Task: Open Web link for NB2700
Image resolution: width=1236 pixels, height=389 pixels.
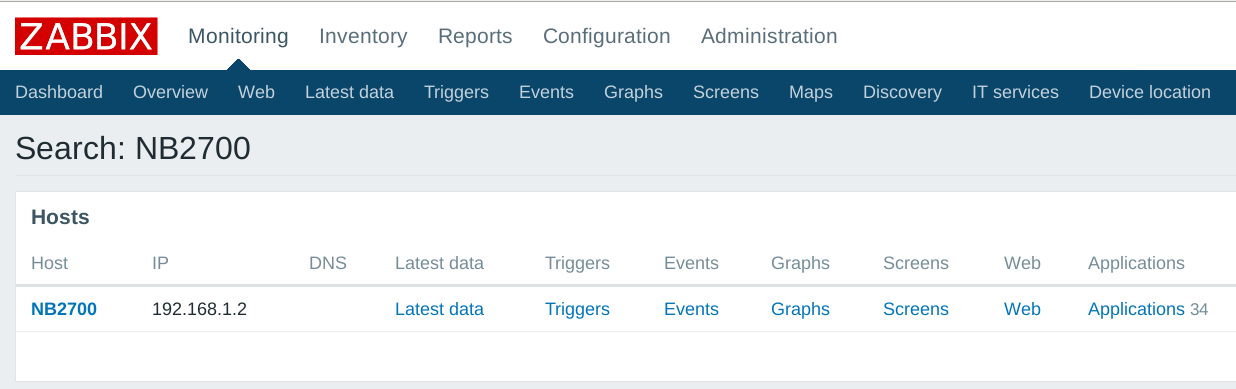Action: [x=1022, y=309]
